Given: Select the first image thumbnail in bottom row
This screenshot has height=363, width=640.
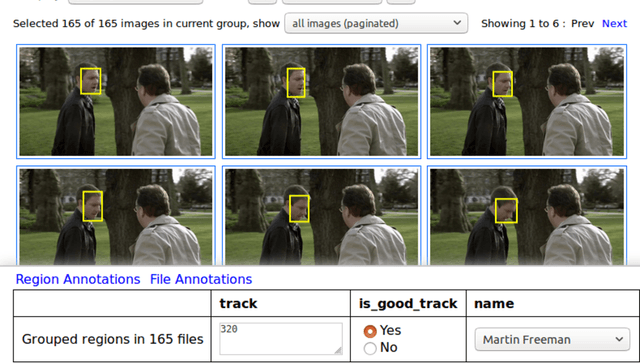Looking at the screenshot, I should pos(116,216).
